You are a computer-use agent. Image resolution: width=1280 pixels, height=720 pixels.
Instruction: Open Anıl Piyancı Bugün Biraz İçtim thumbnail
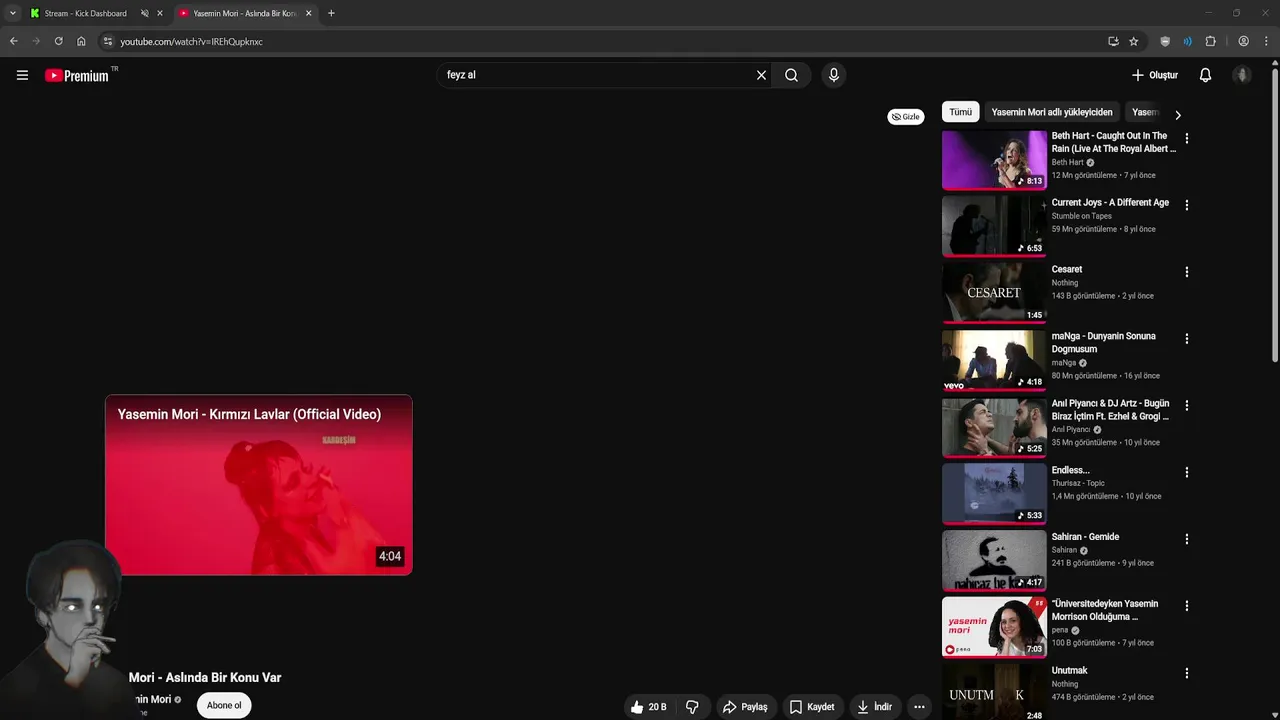click(994, 427)
